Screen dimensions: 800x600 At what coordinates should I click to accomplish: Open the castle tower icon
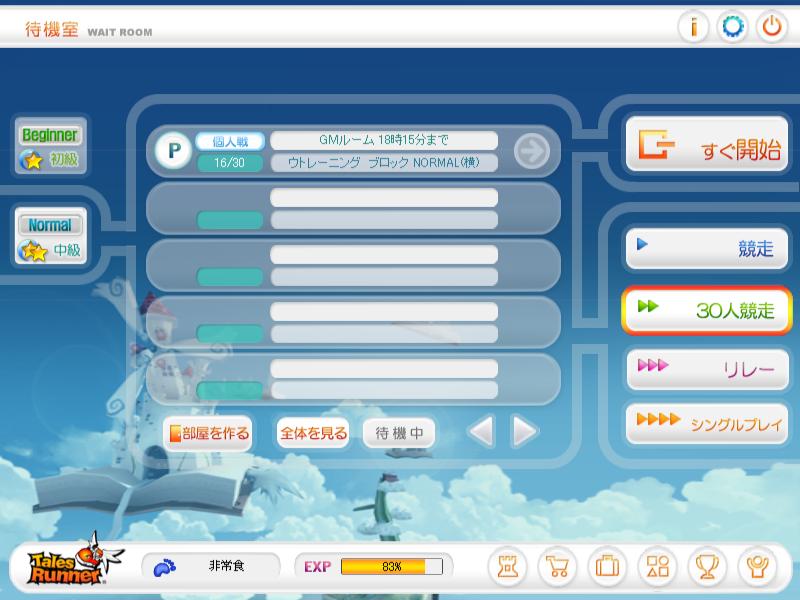pos(508,566)
